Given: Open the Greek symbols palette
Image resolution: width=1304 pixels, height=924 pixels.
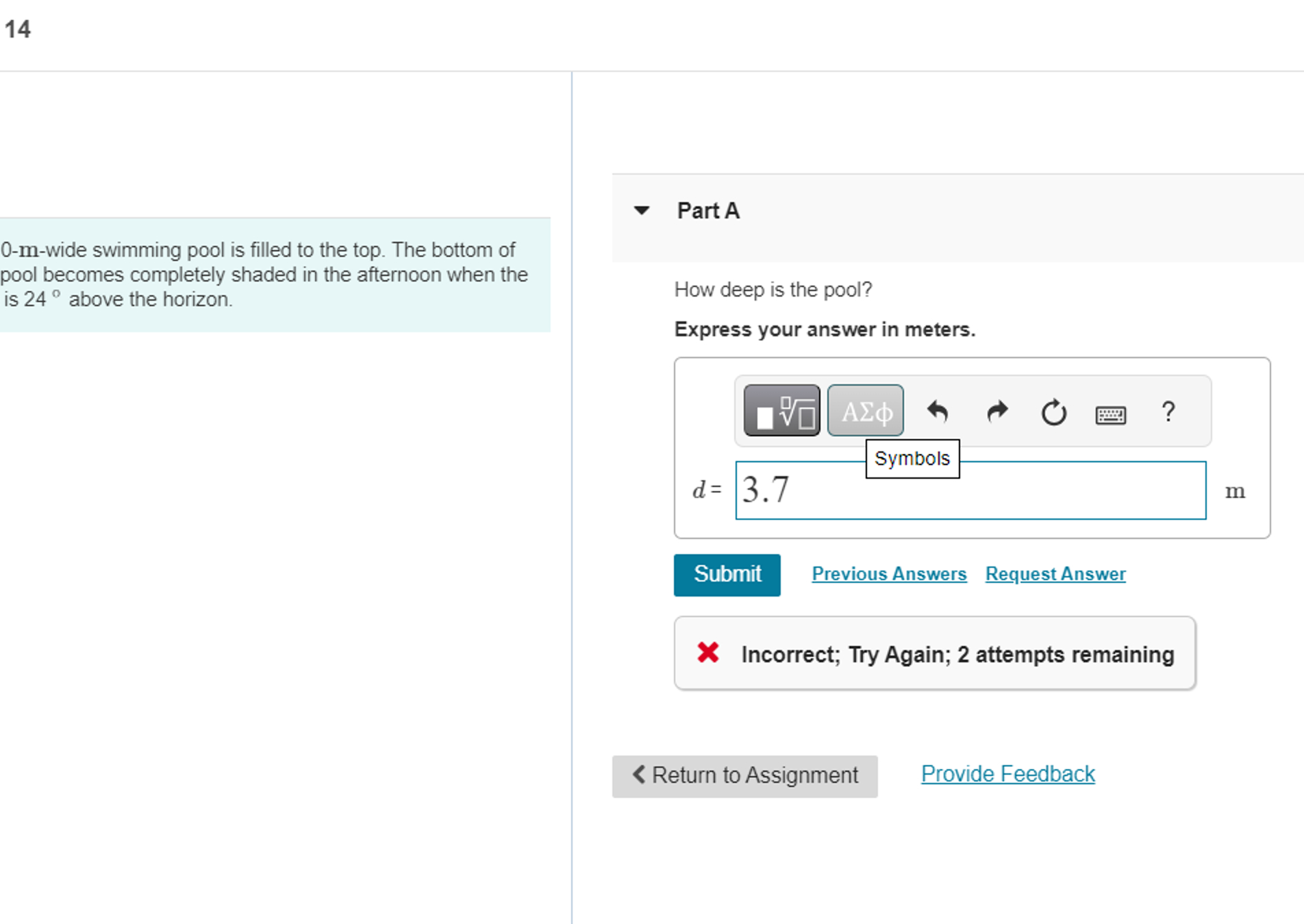Looking at the screenshot, I should coord(865,410).
